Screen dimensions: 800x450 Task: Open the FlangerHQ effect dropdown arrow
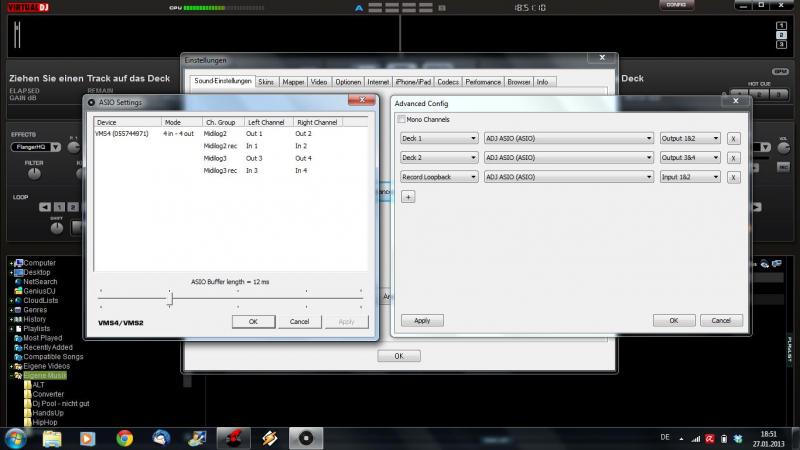(56, 147)
